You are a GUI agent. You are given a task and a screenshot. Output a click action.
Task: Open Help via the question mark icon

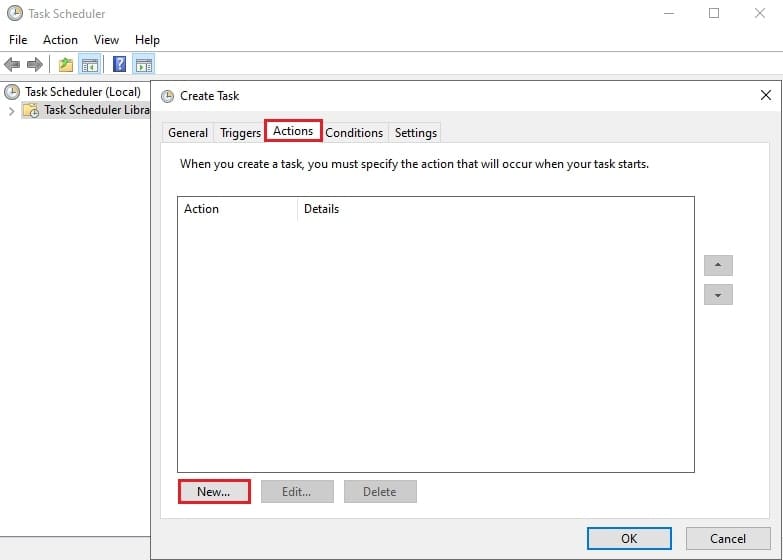pyautogui.click(x=119, y=65)
